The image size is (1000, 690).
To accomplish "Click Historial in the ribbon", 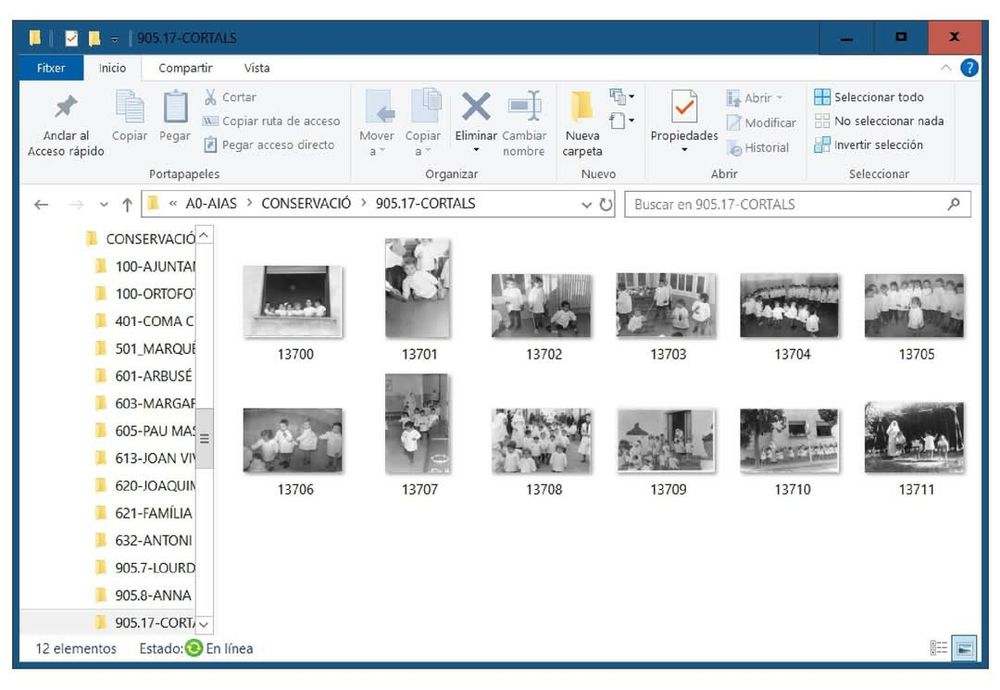I will 758,147.
